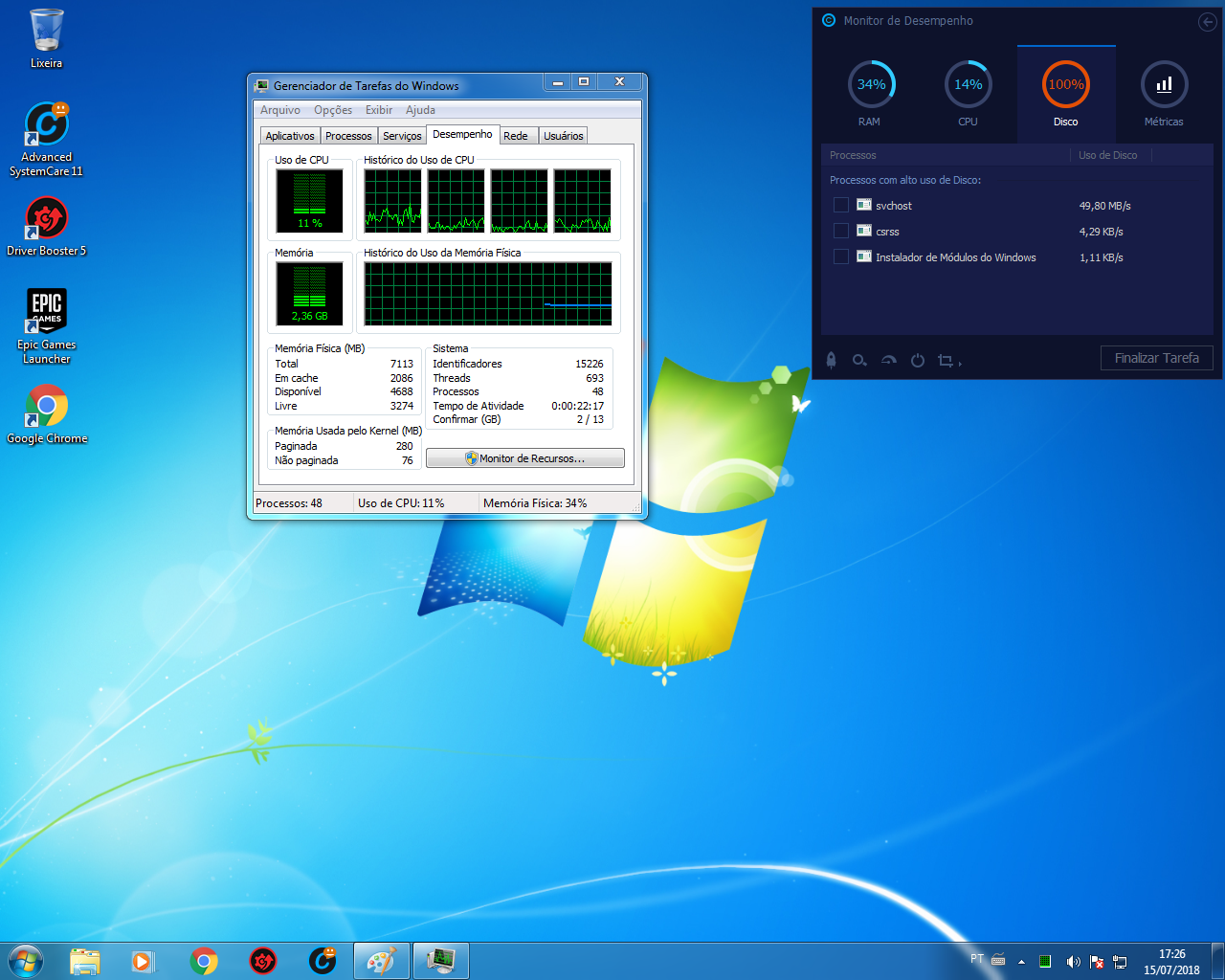Open the Advanced SystemCare 11 desktop icon
This screenshot has width=1225, height=980.
(x=46, y=140)
